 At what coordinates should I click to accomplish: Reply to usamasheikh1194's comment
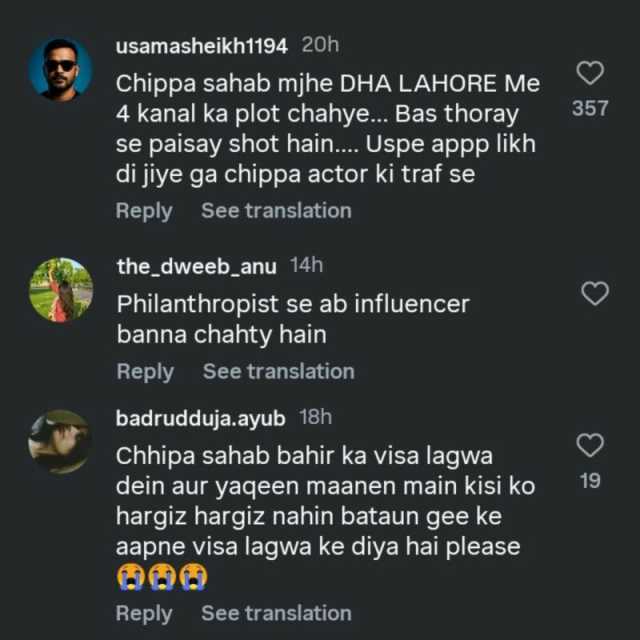click(x=144, y=211)
